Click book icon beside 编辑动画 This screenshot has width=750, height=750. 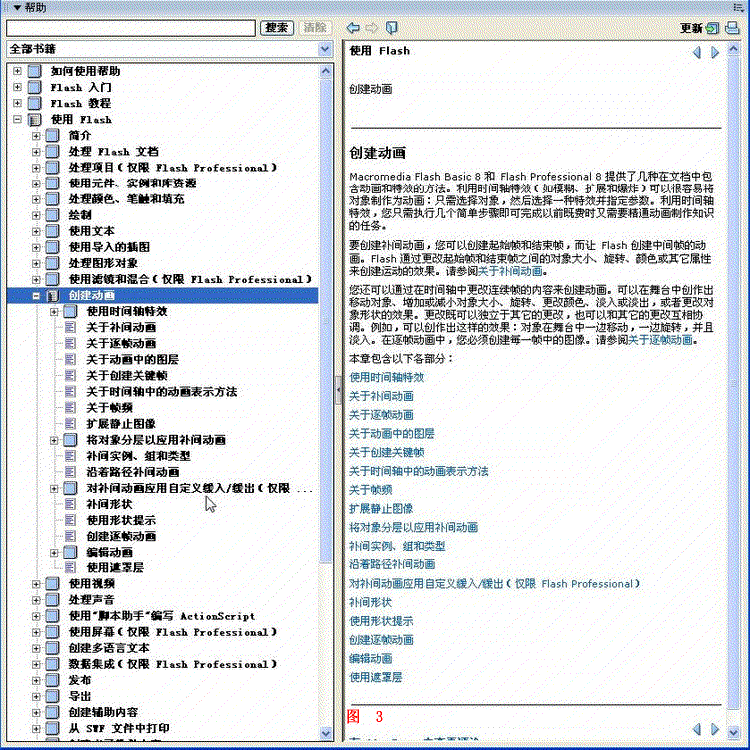click(70, 552)
